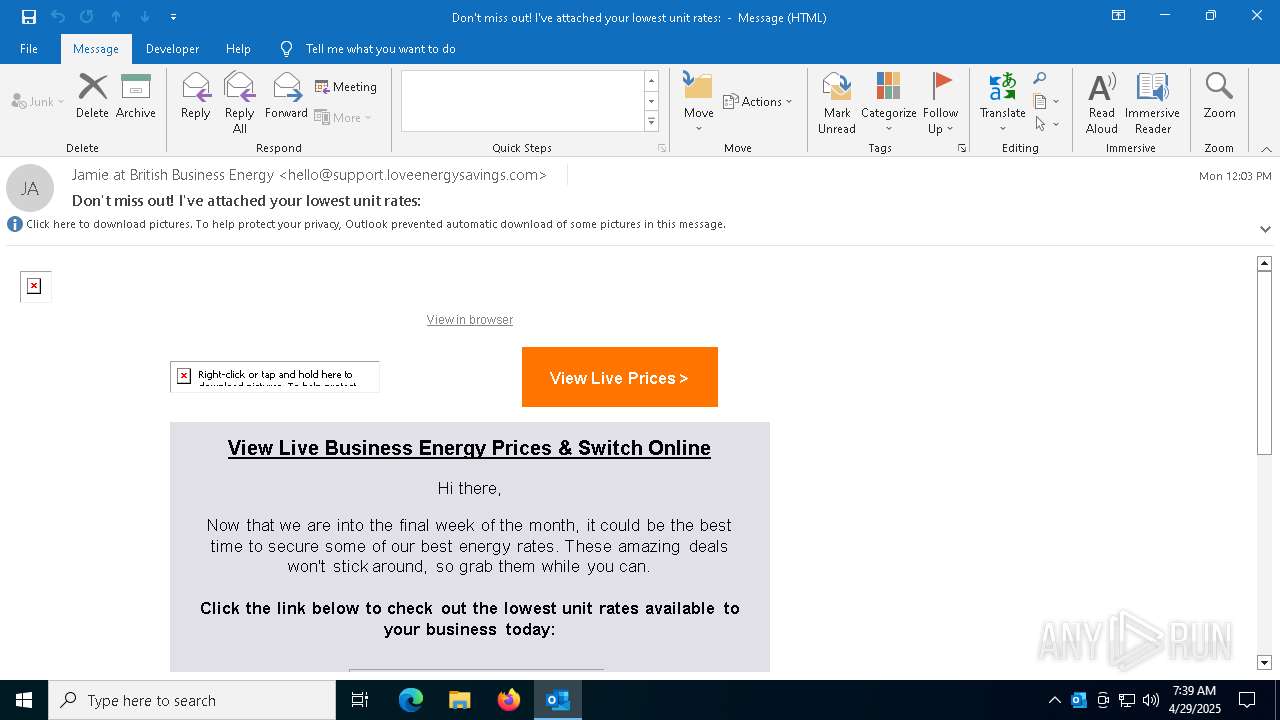
Task: Expand the Quick Steps gallery
Action: tap(651, 122)
